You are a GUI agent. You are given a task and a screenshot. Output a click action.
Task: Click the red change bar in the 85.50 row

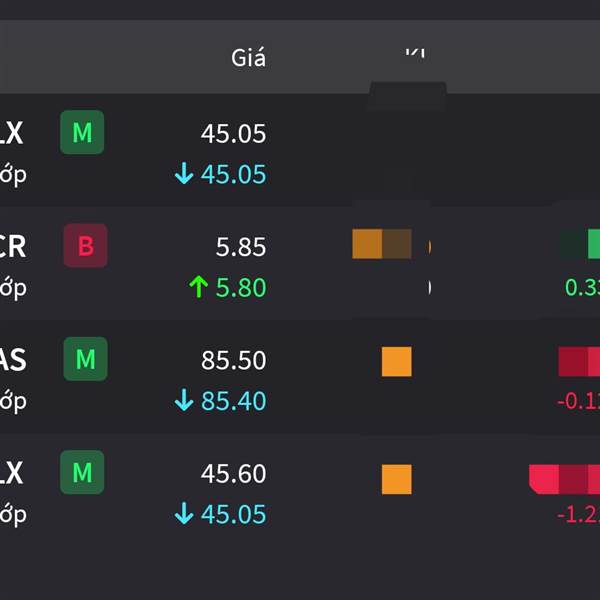pos(579,361)
